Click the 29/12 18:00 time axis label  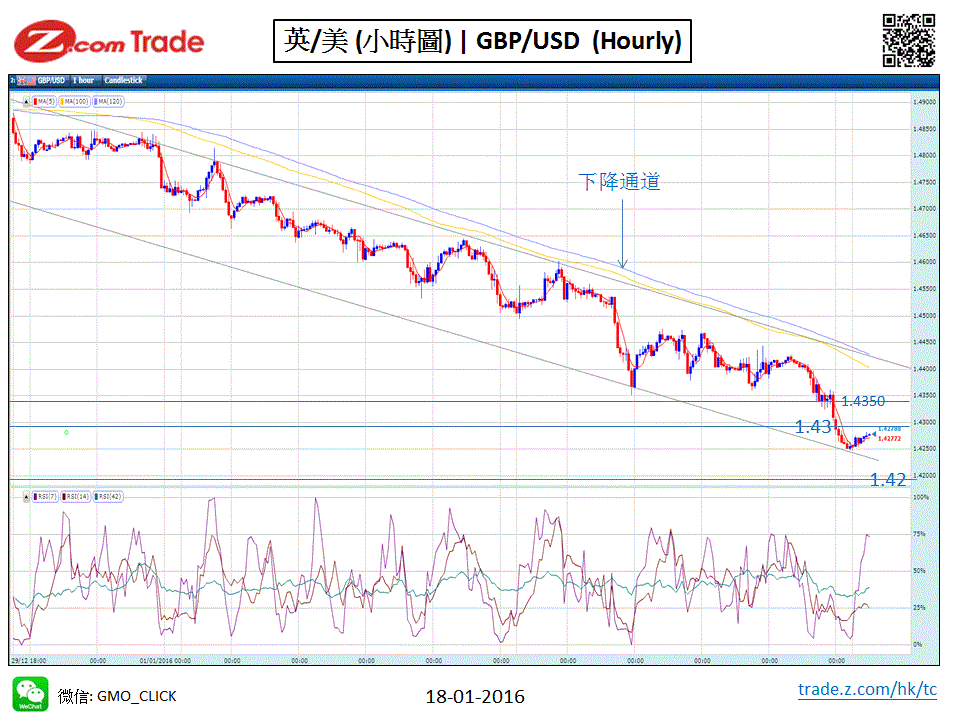coord(29,660)
